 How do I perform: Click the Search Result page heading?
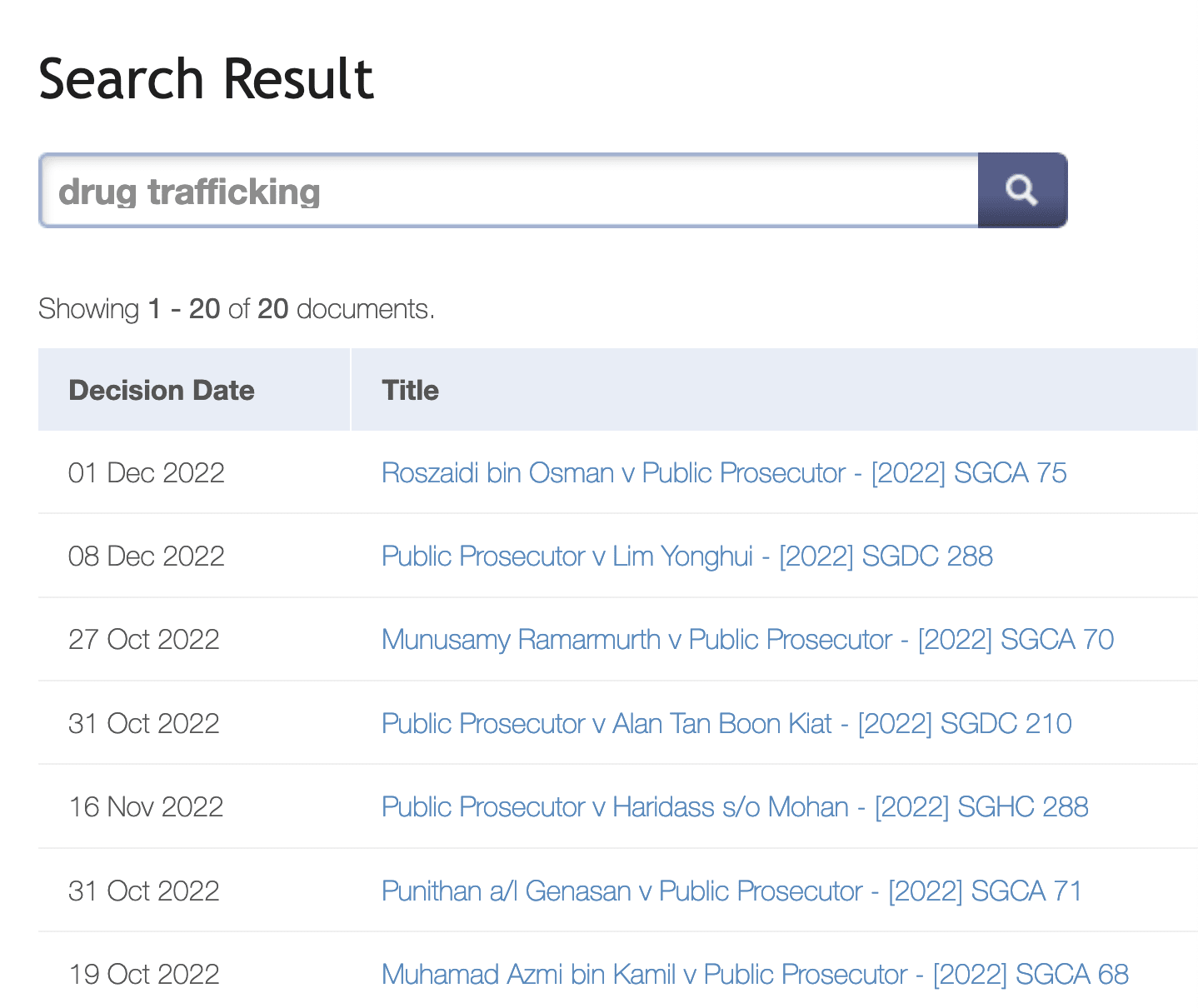[x=207, y=80]
